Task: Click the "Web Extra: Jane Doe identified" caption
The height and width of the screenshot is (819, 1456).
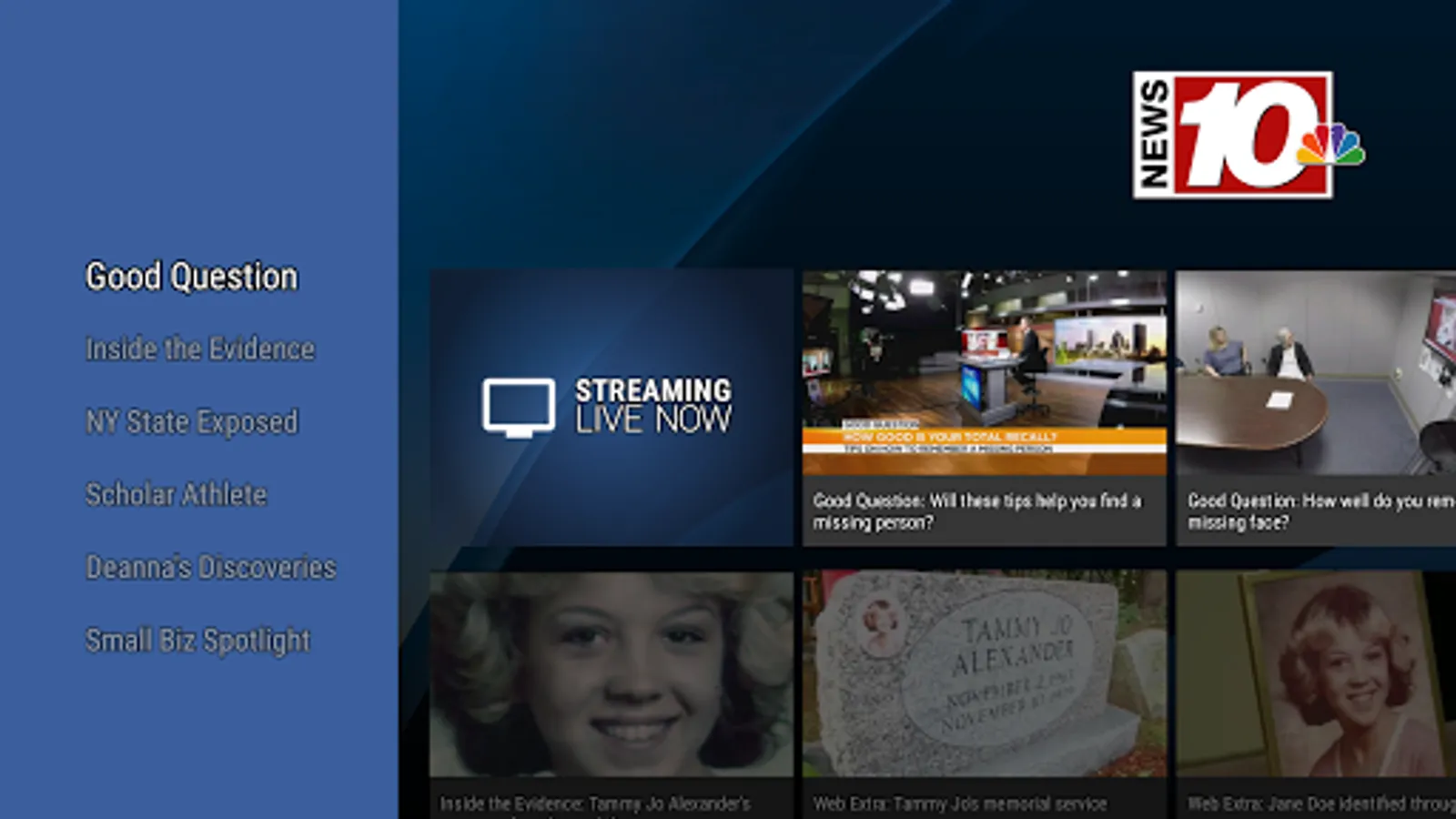Action: point(1321,804)
